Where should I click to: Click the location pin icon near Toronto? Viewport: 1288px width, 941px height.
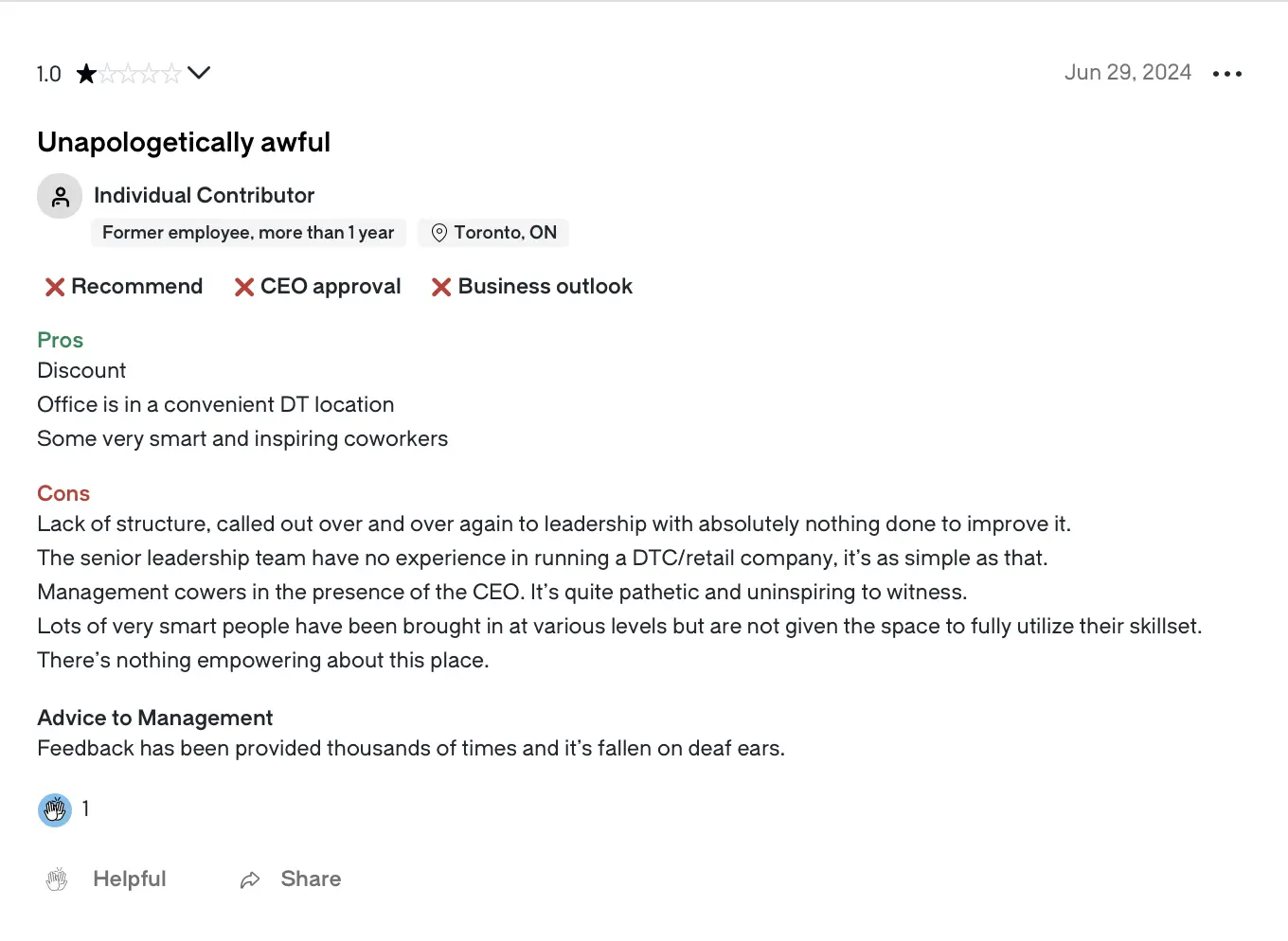point(439,233)
